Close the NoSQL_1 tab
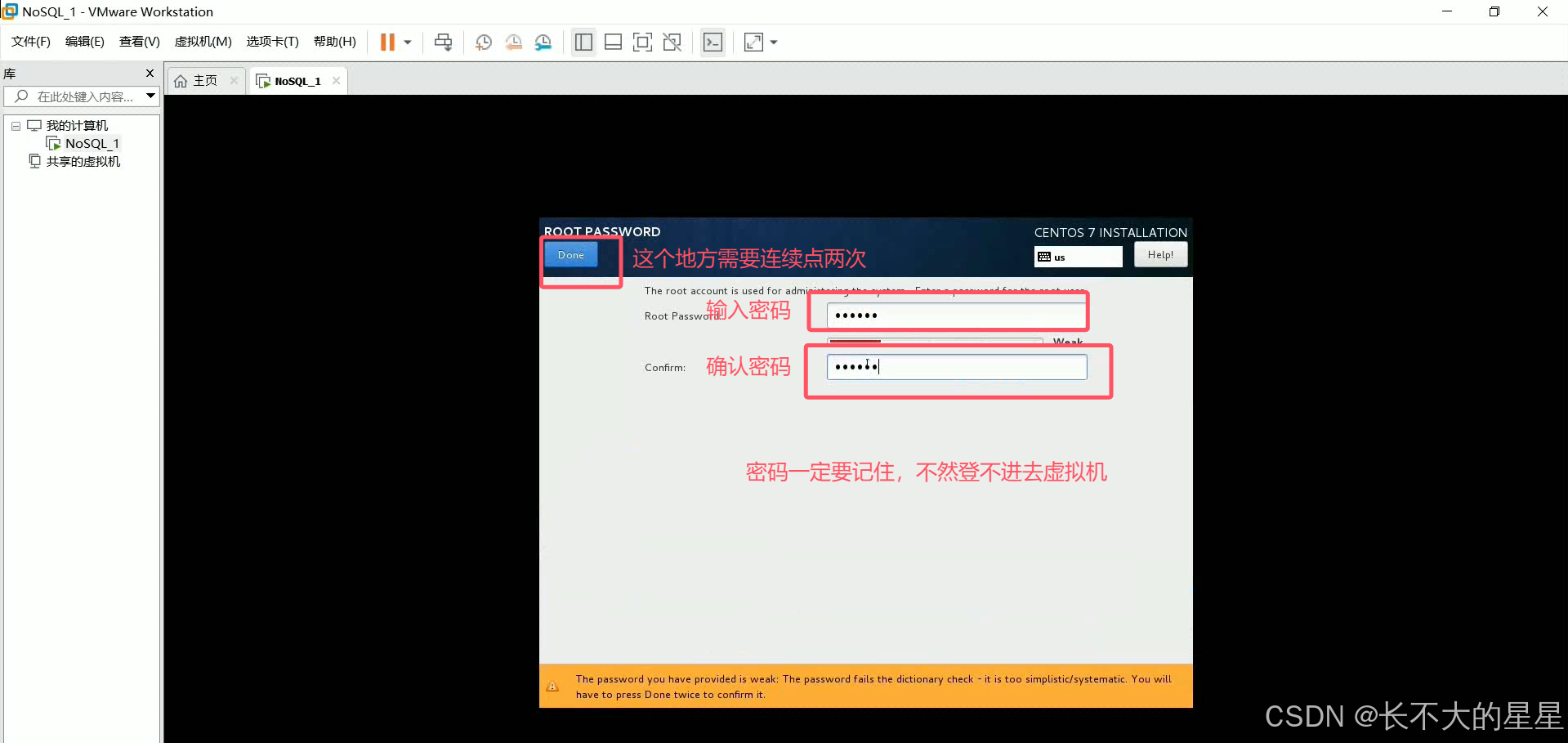Image resolution: width=1568 pixels, height=743 pixels. (x=336, y=80)
